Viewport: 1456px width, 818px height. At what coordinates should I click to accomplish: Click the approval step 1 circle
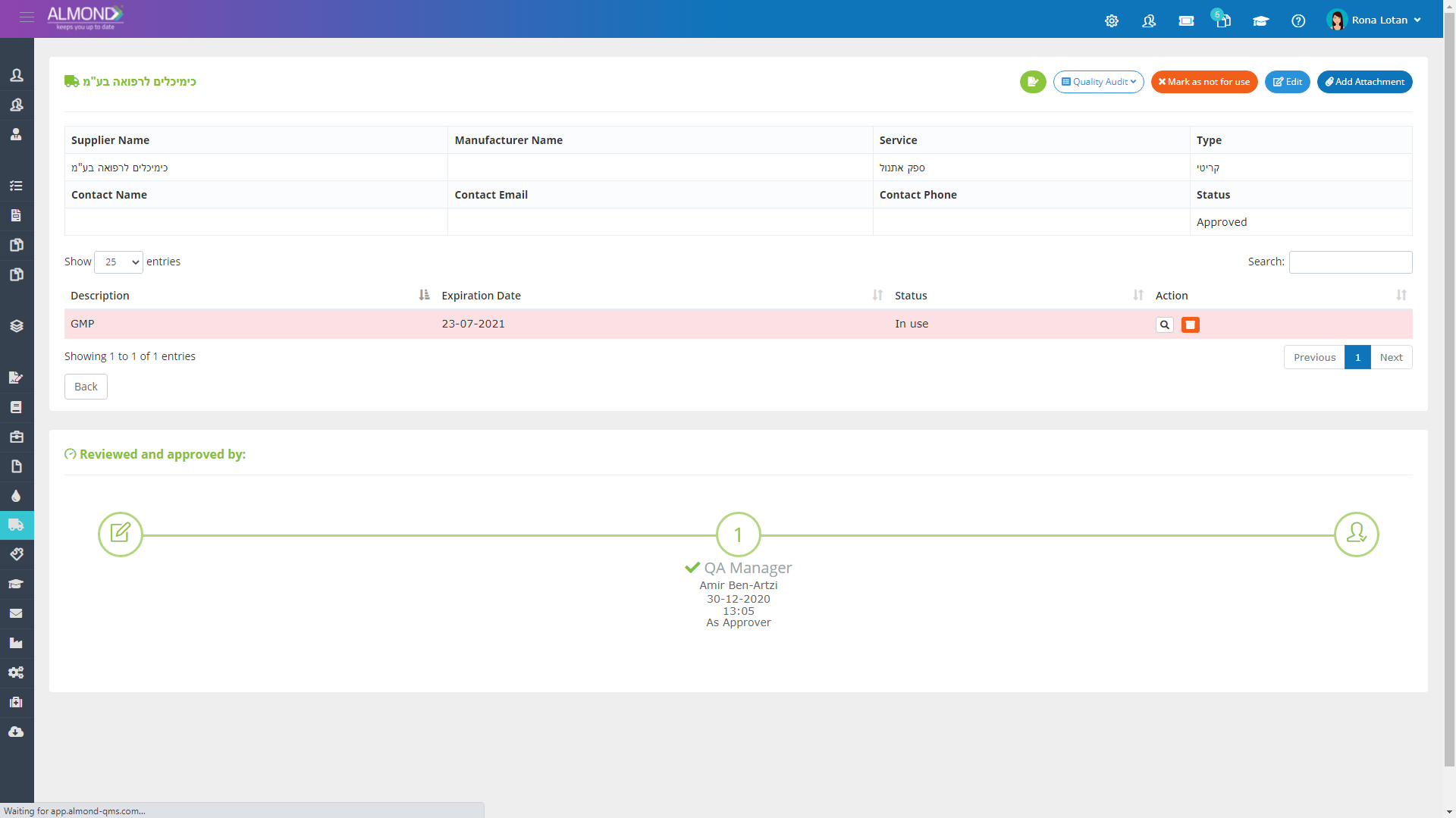pyautogui.click(x=738, y=534)
